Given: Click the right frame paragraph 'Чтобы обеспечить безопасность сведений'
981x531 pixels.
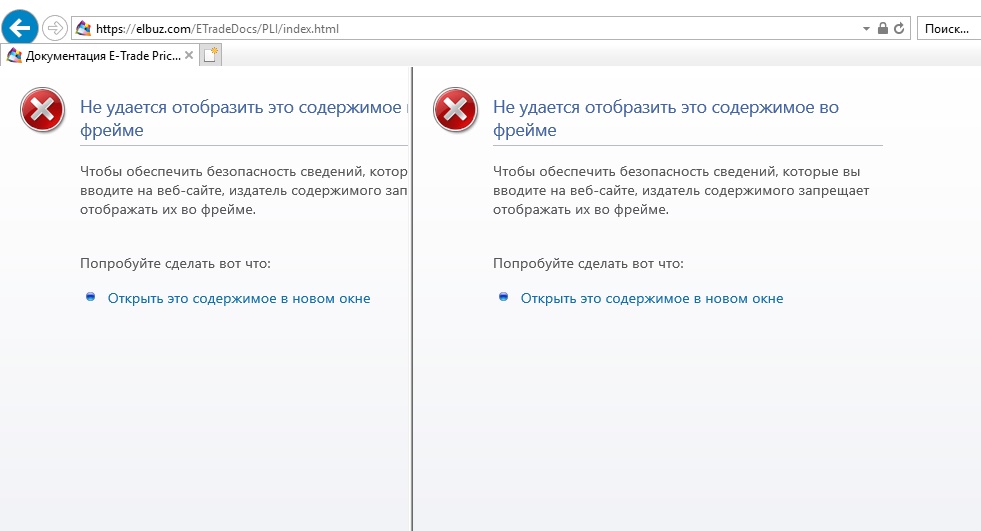Looking at the screenshot, I should coord(681,190).
